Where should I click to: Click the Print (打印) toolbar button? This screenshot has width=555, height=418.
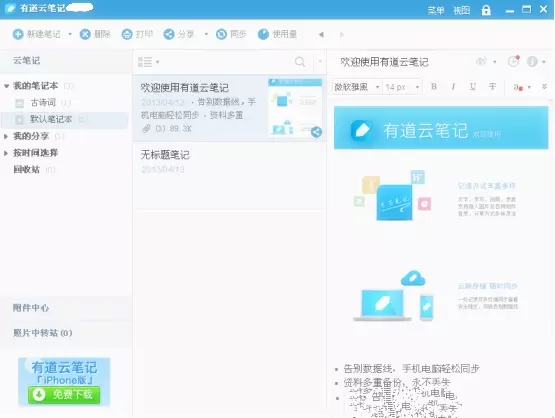[137, 34]
